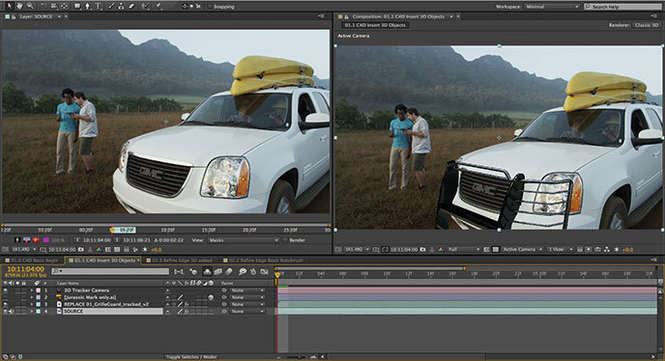Click the show channel RGB icon in Composition viewer
This screenshot has width=665, height=361.
click(441, 249)
